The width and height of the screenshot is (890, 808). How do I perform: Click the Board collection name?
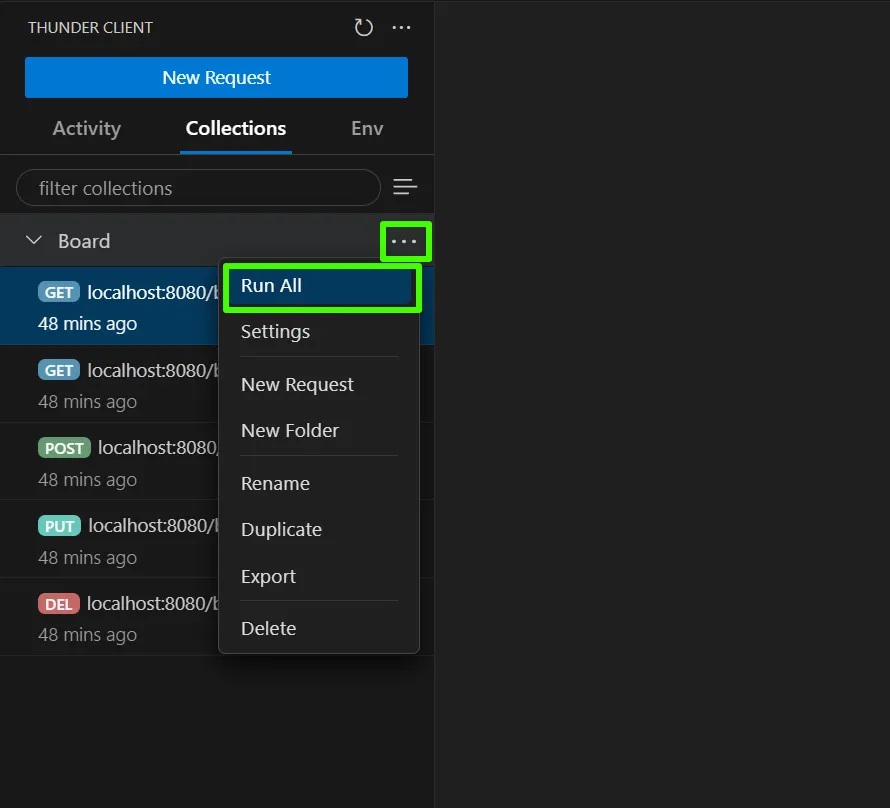[84, 241]
